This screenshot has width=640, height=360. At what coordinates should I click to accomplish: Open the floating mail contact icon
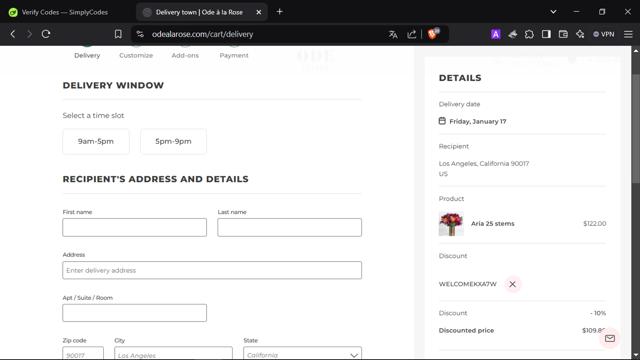click(610, 338)
